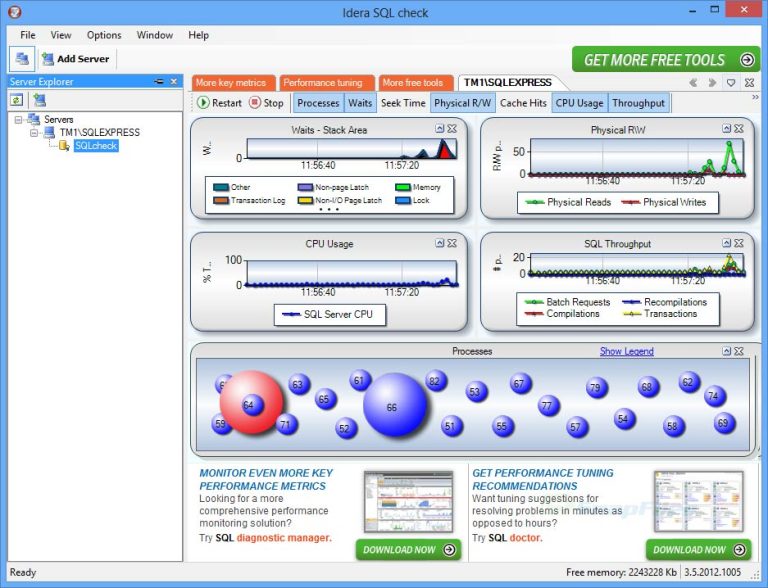The height and width of the screenshot is (588, 768).
Task: Stop monitoring with the Stop button
Action: (x=266, y=103)
